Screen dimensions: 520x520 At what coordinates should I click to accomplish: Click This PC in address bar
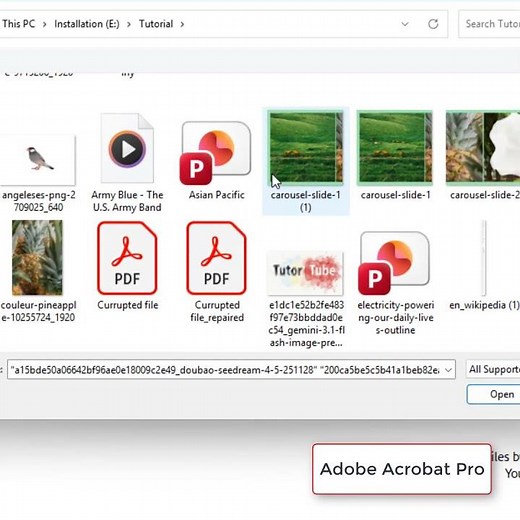[19, 24]
